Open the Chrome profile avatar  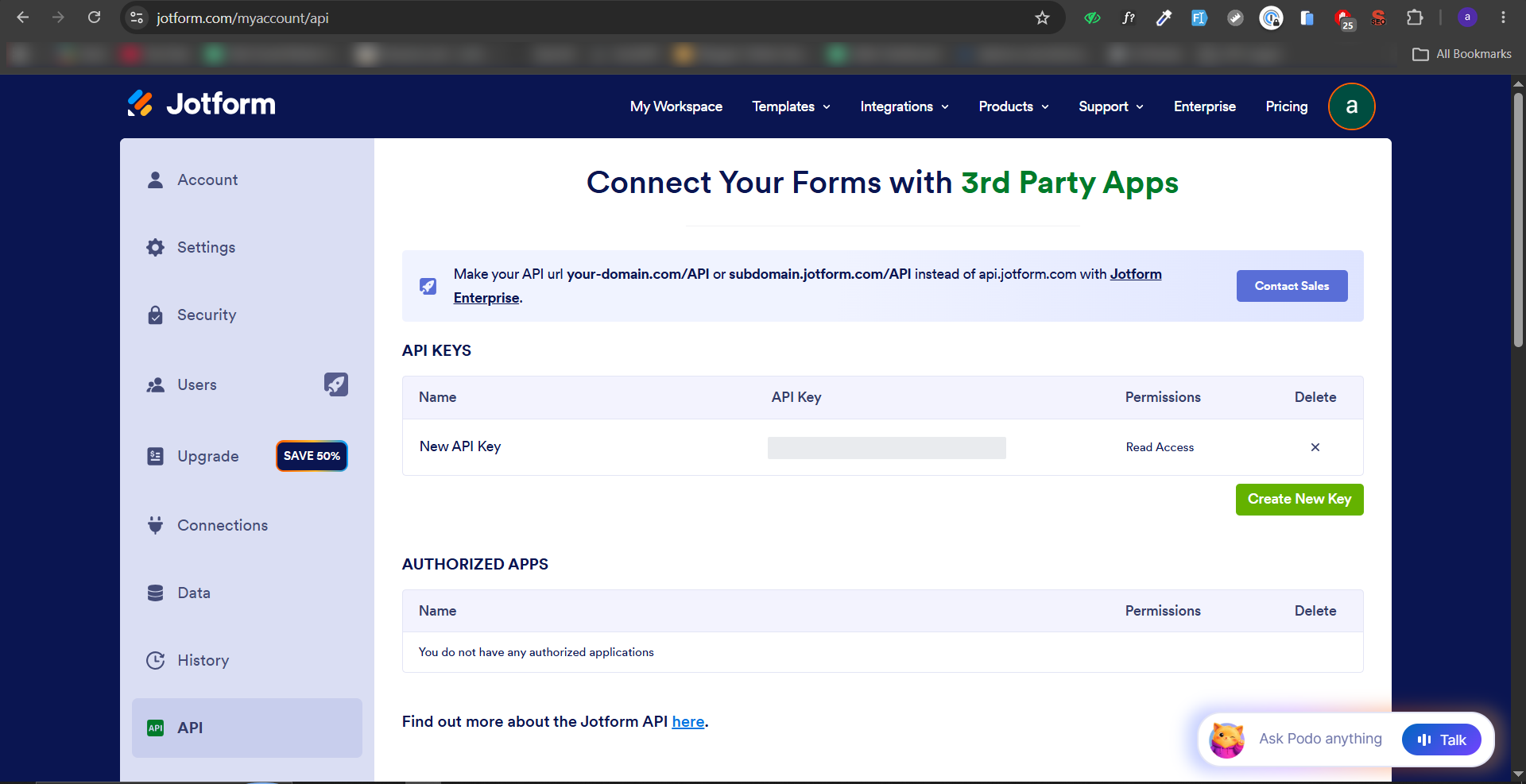1467,17
